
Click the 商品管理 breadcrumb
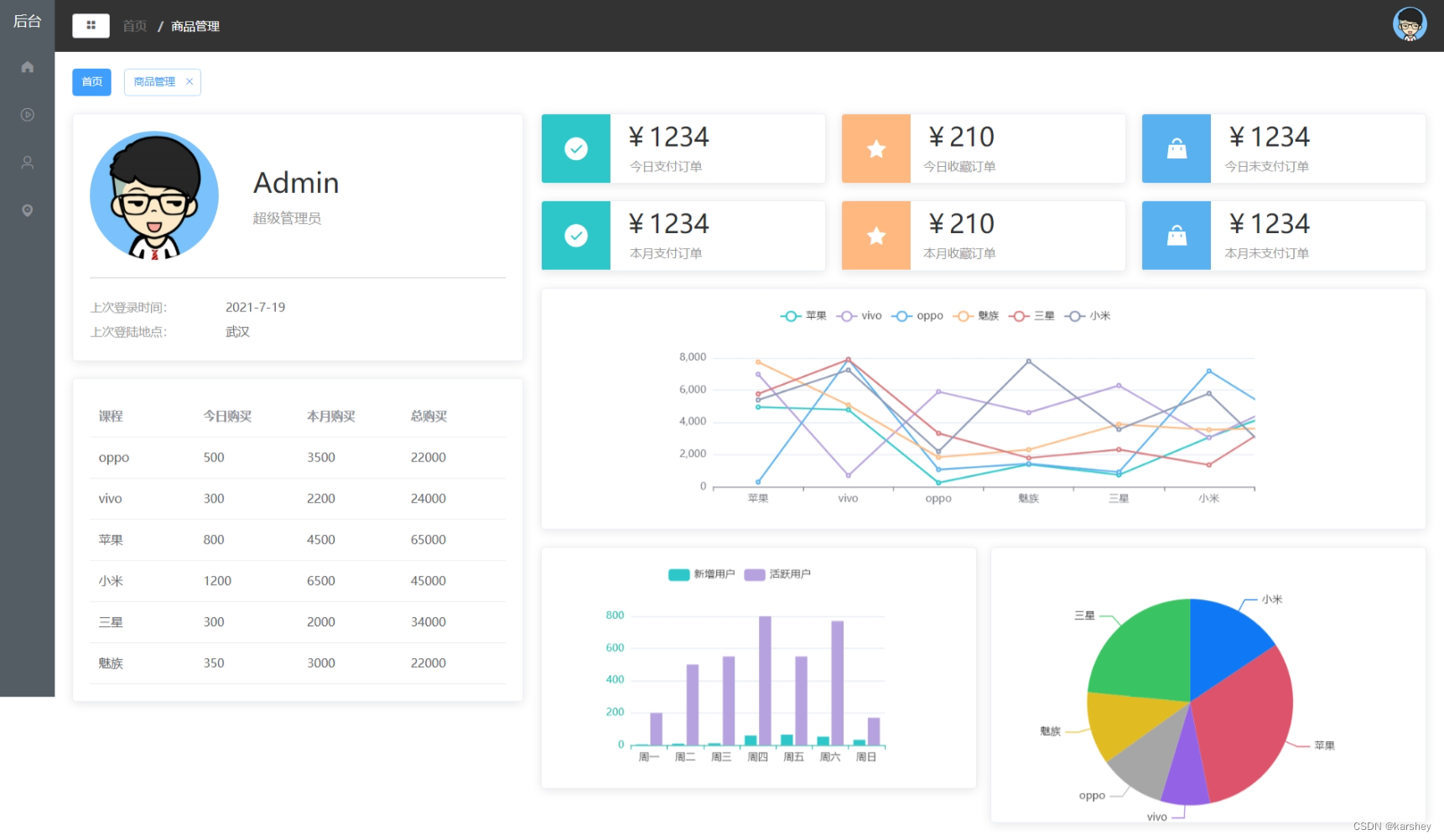pos(195,26)
